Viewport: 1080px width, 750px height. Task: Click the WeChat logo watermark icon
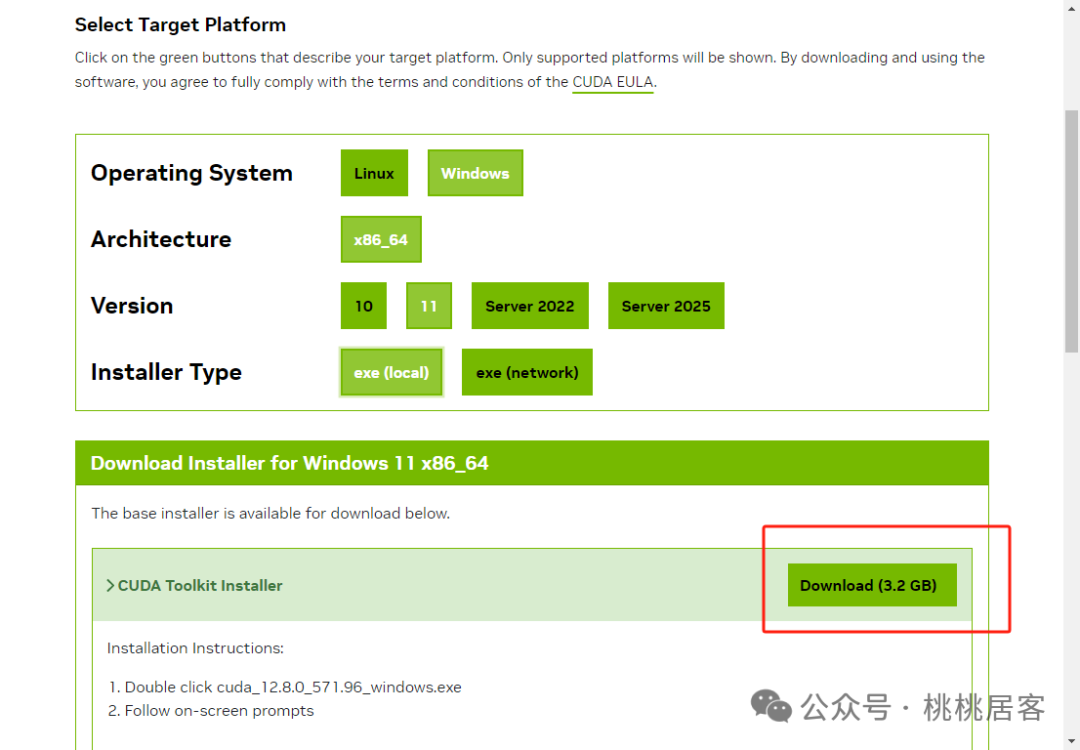[x=771, y=707]
